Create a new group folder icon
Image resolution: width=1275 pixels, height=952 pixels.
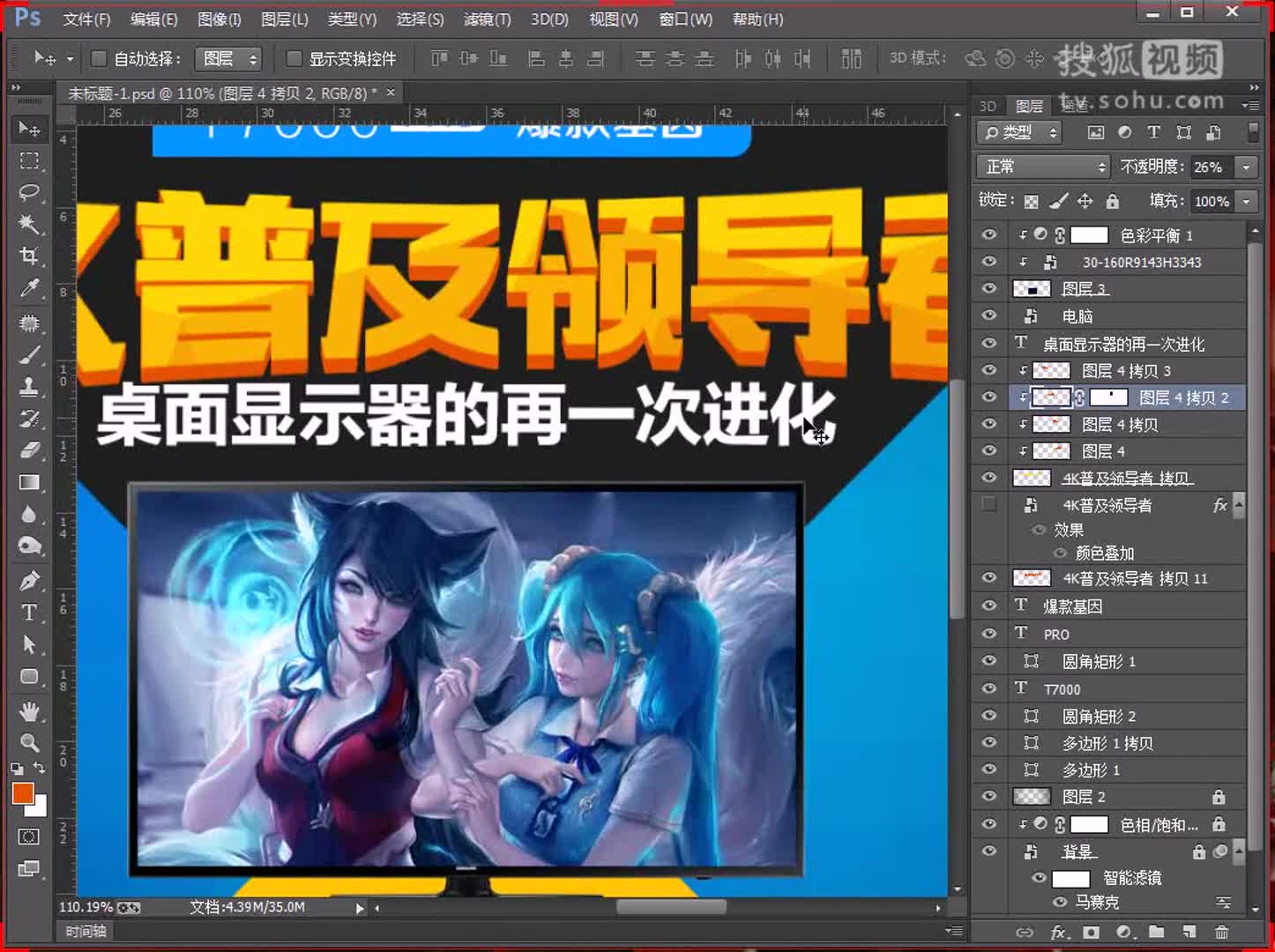1156,932
